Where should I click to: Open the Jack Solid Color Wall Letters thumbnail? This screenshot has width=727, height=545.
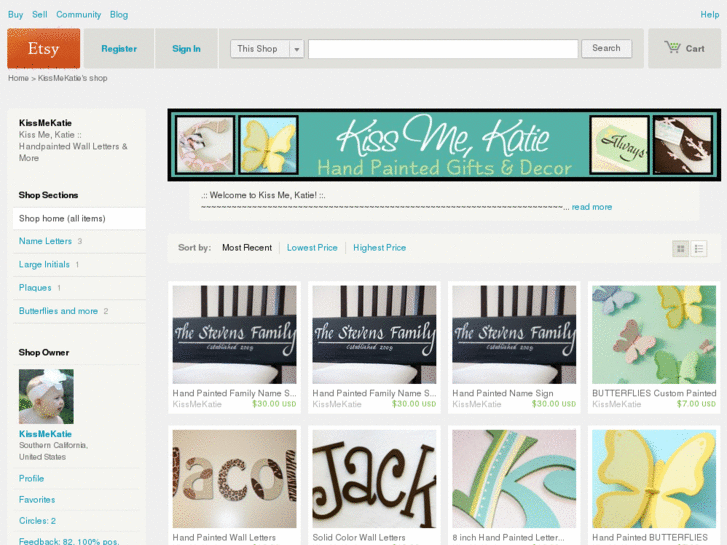pyautogui.click(x=374, y=479)
